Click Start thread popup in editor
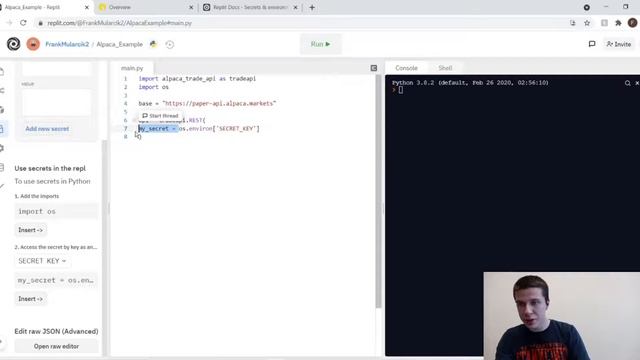Image resolution: width=640 pixels, height=360 pixels. (160, 116)
